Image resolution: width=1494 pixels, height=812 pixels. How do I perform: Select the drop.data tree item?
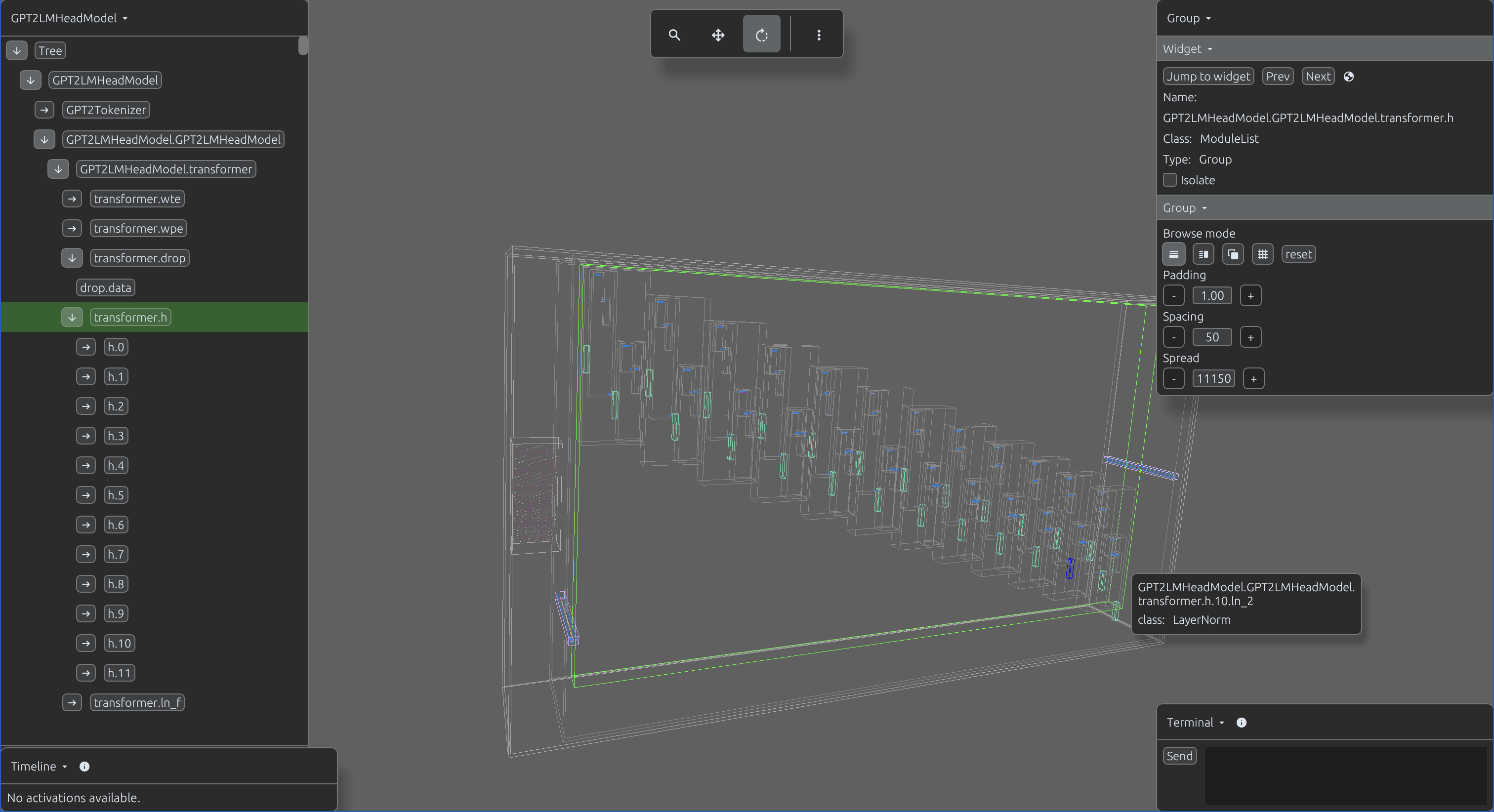coord(106,287)
